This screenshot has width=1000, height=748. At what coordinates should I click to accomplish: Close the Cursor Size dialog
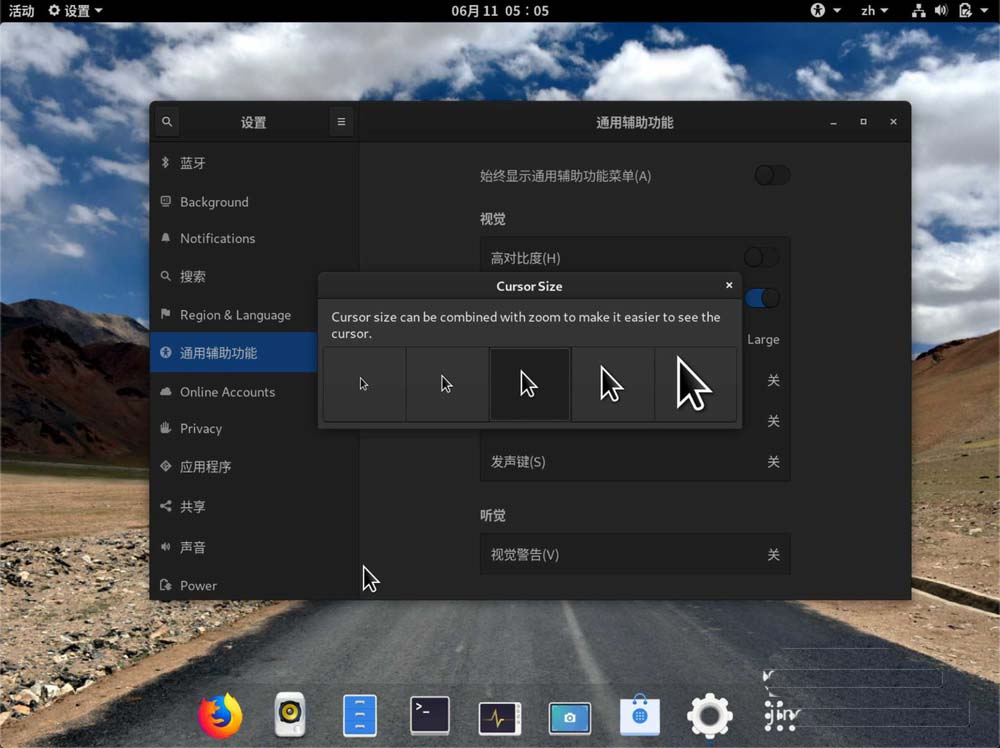pyautogui.click(x=729, y=285)
